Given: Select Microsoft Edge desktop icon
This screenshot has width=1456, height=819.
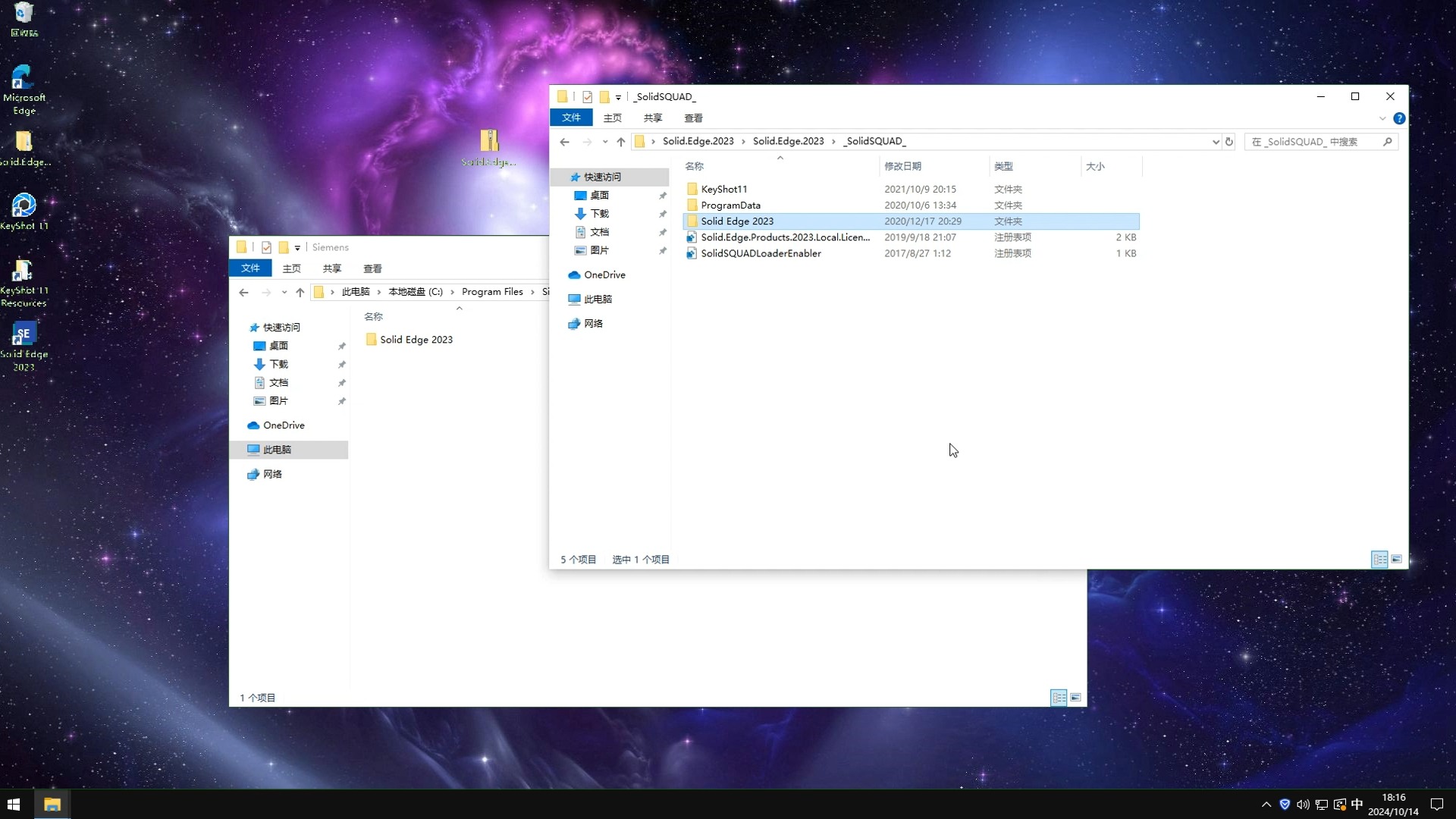Looking at the screenshot, I should (x=24, y=89).
